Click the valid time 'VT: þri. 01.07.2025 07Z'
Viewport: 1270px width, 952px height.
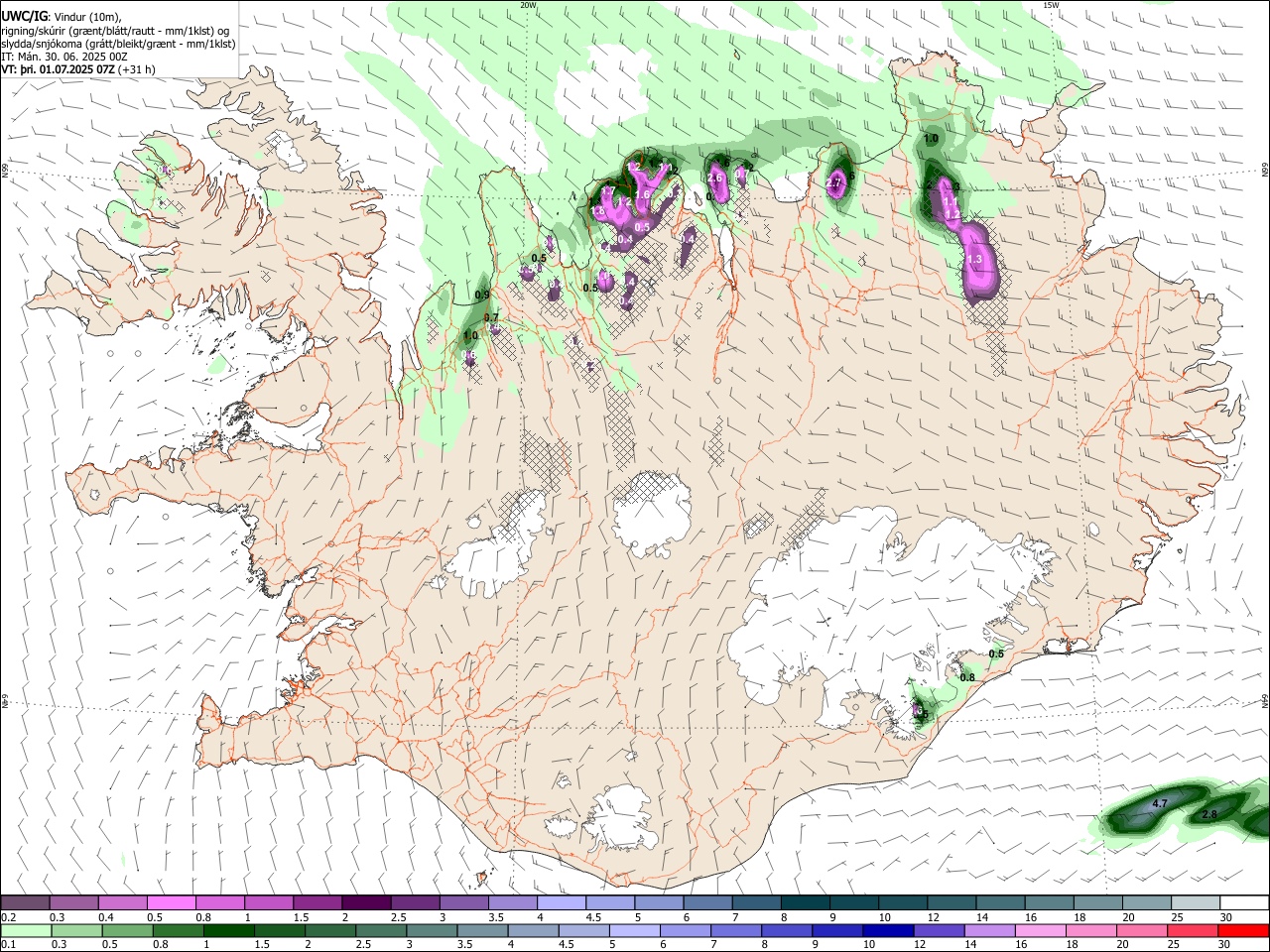click(58, 69)
